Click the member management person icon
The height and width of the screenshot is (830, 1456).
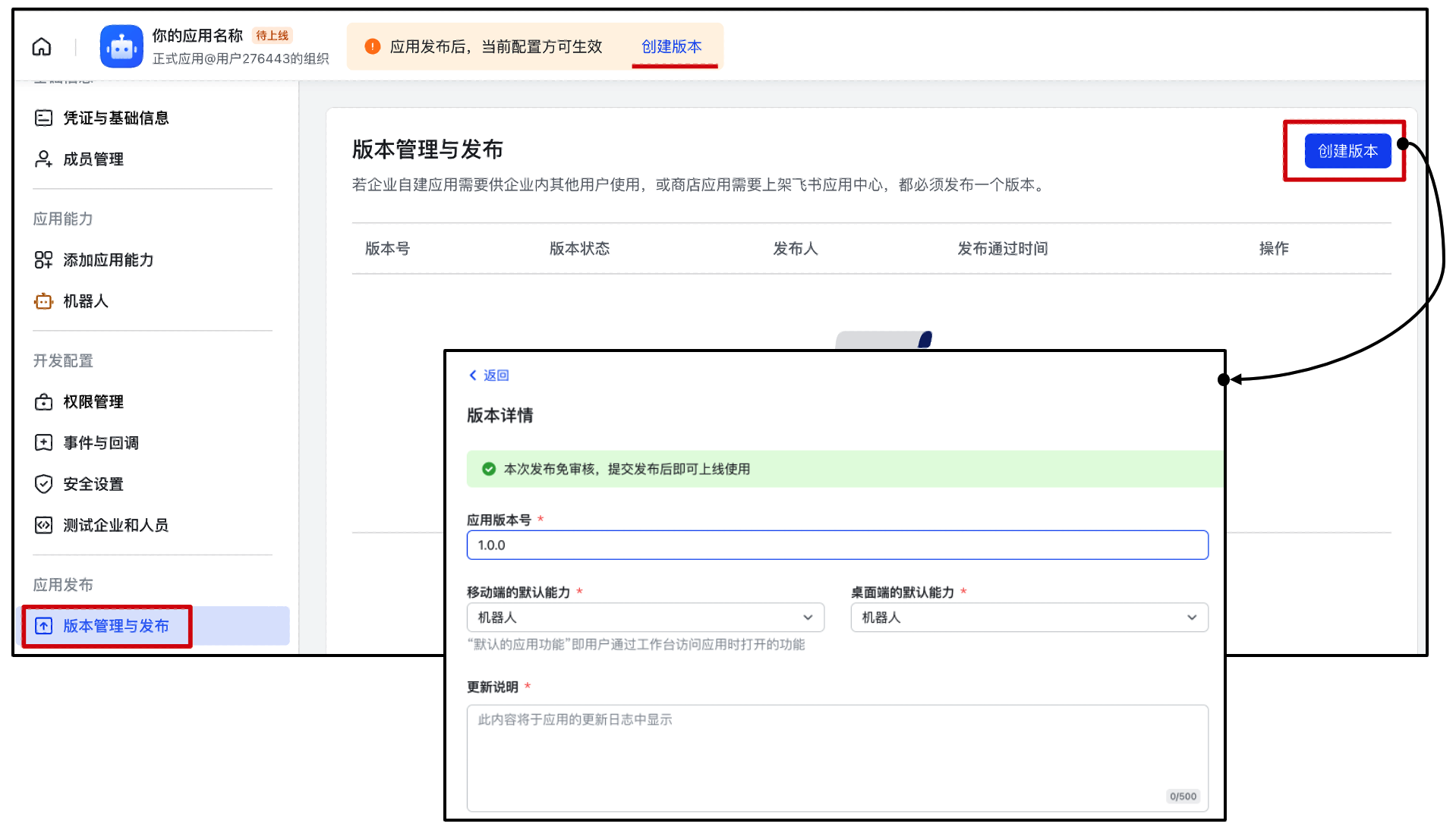click(x=43, y=159)
